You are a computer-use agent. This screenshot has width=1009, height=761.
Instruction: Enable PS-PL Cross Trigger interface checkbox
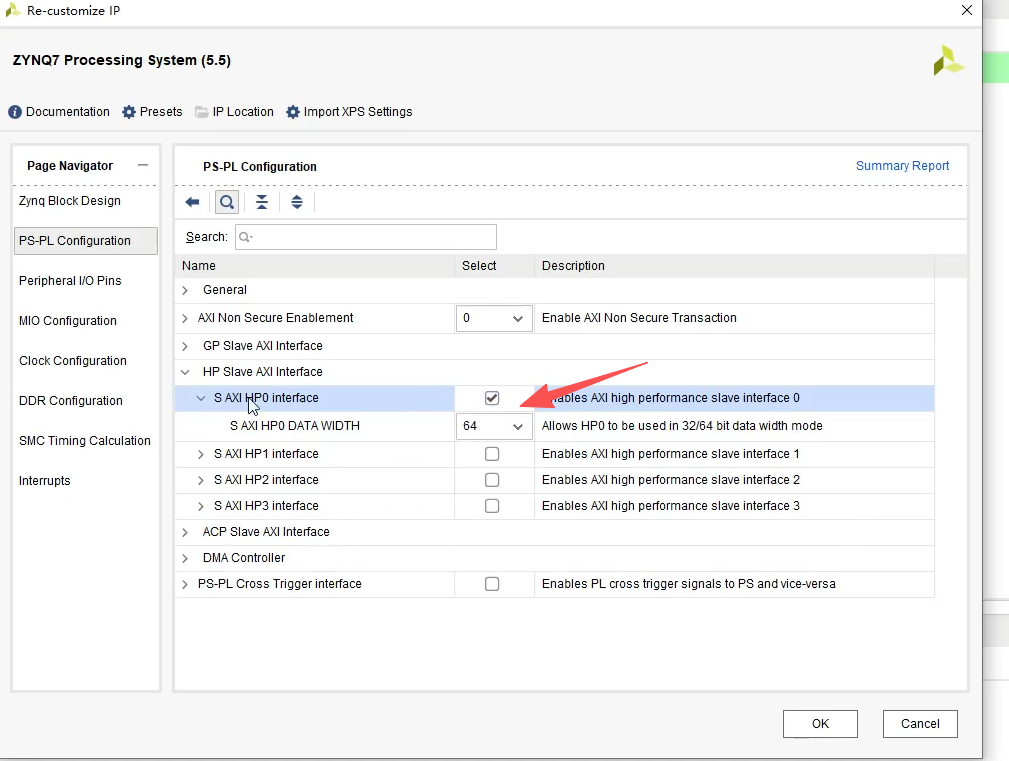(x=492, y=584)
